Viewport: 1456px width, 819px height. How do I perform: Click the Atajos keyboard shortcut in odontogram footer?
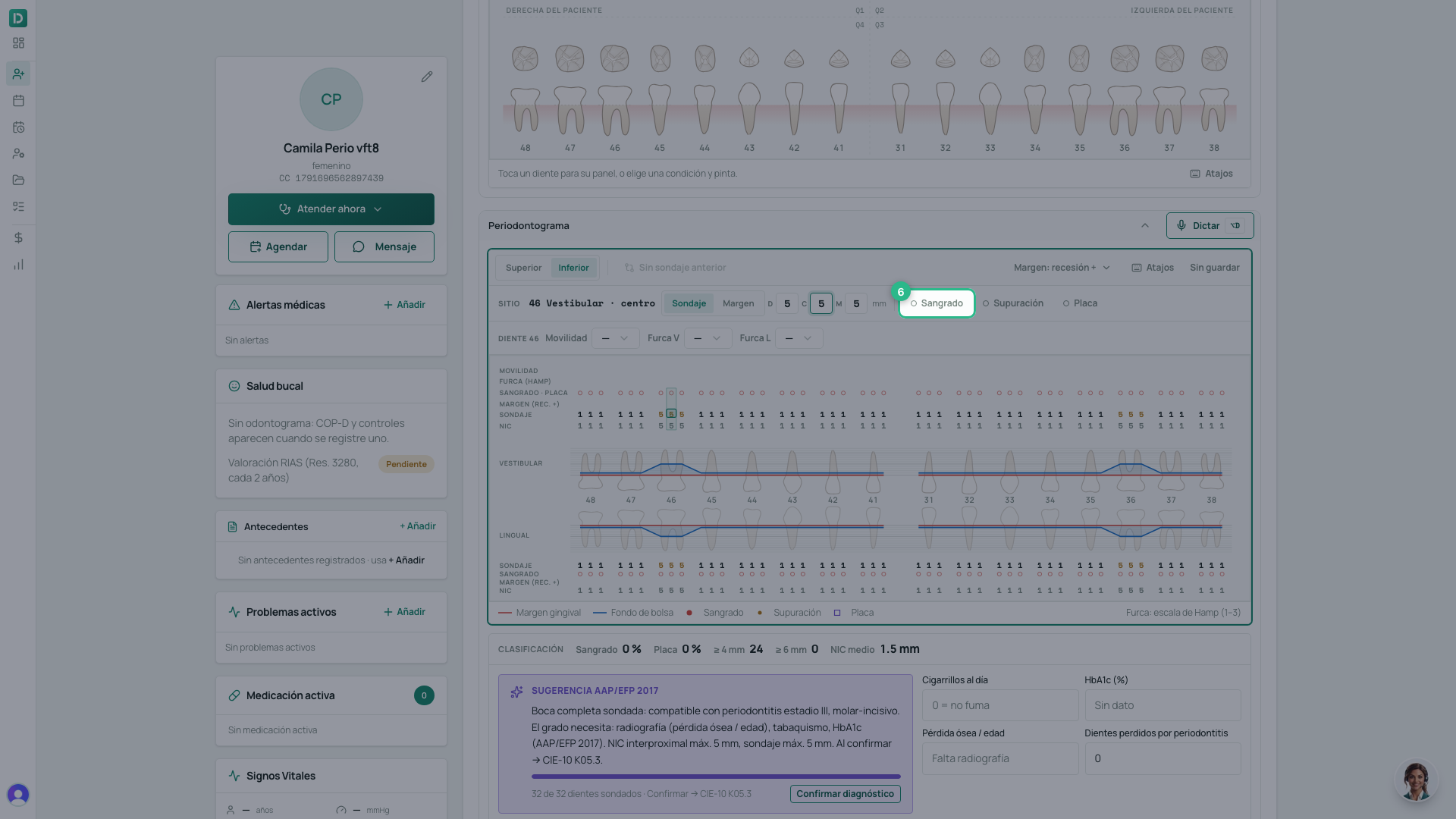click(x=1211, y=174)
